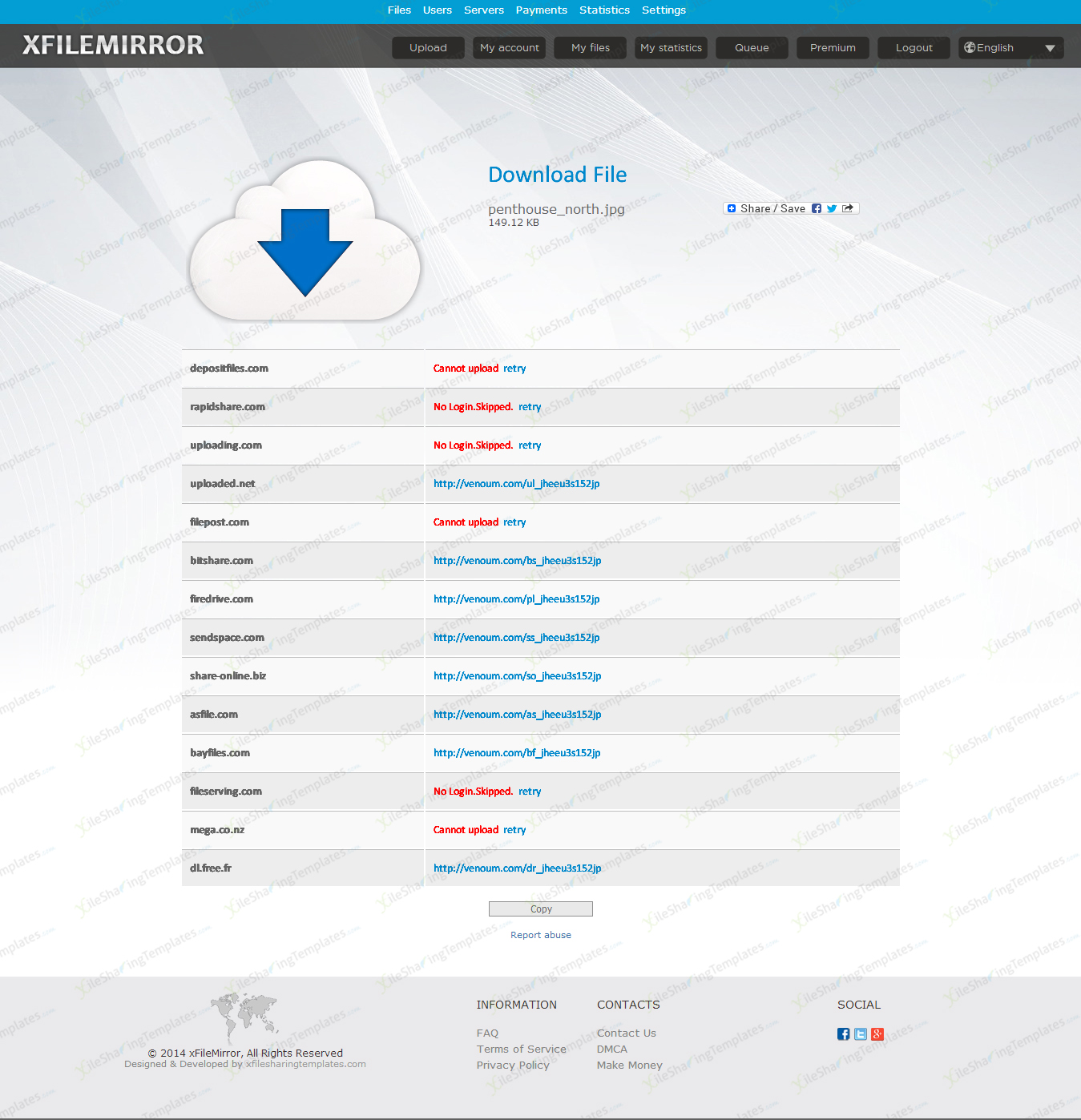Retry upload for rapidshare.com
The width and height of the screenshot is (1081, 1120).
coord(530,407)
